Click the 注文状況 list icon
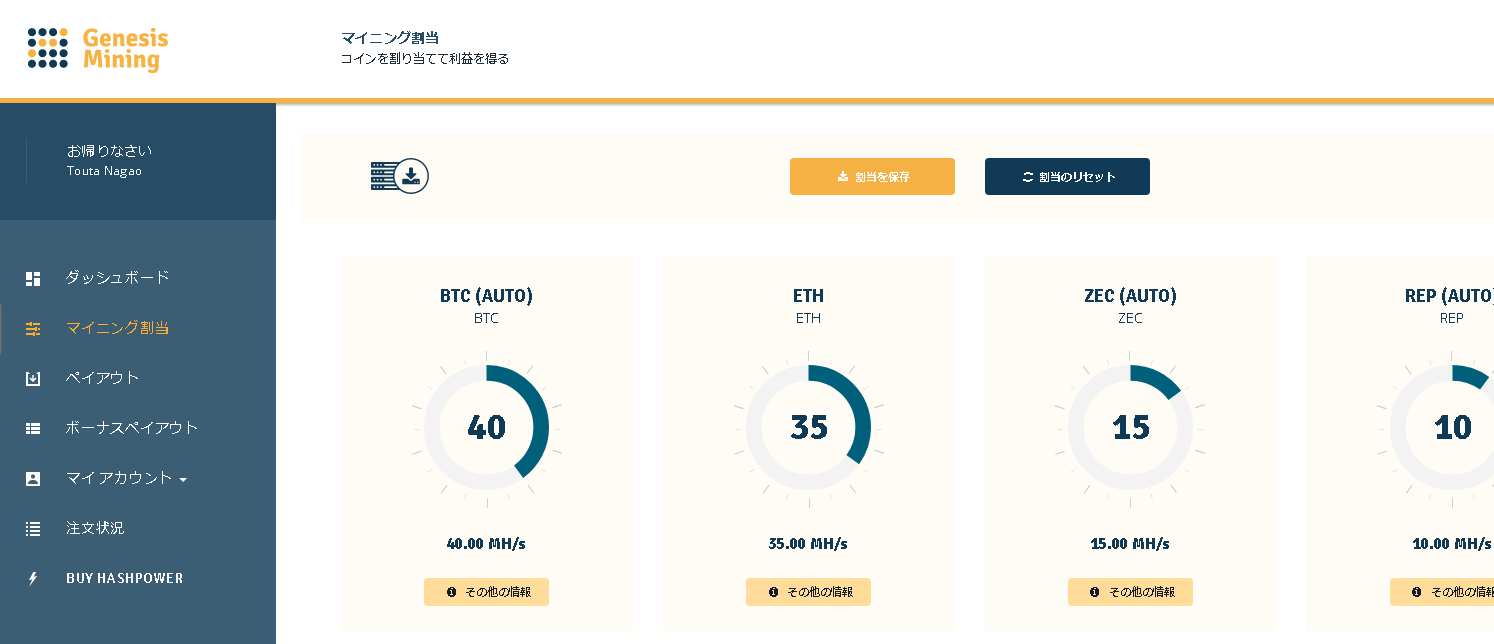The height and width of the screenshot is (644, 1494). pos(33,528)
